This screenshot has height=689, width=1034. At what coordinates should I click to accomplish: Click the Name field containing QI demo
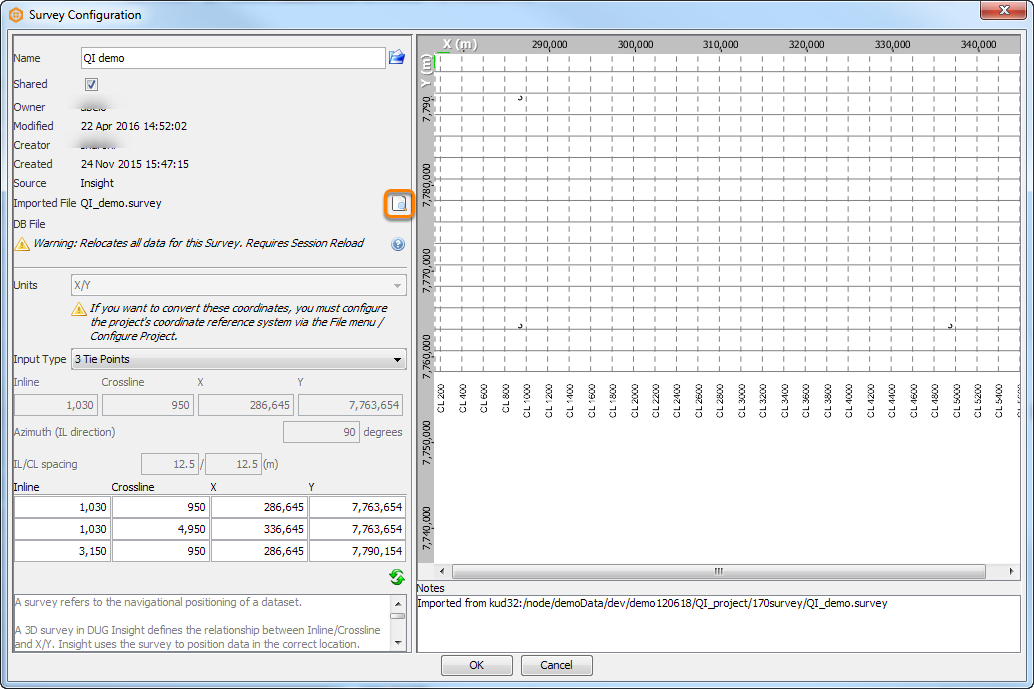(x=233, y=58)
